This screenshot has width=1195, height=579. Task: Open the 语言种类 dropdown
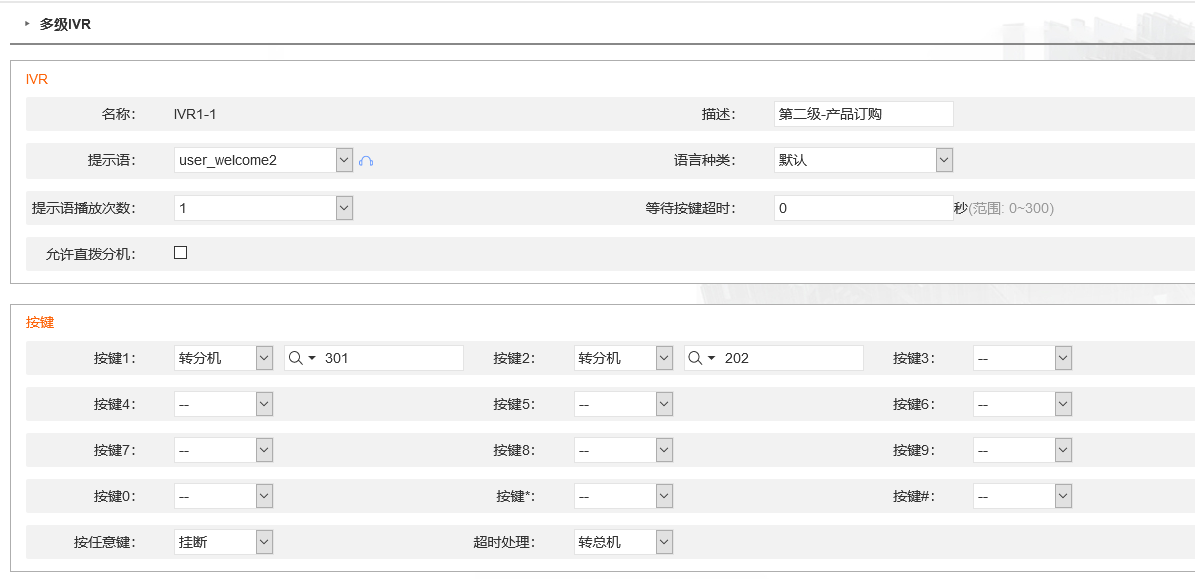(863, 160)
